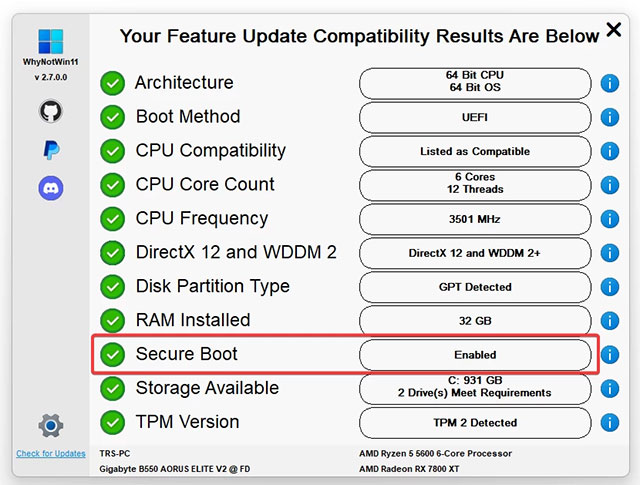View CPU Compatibility info details
The image size is (640, 485).
[610, 151]
